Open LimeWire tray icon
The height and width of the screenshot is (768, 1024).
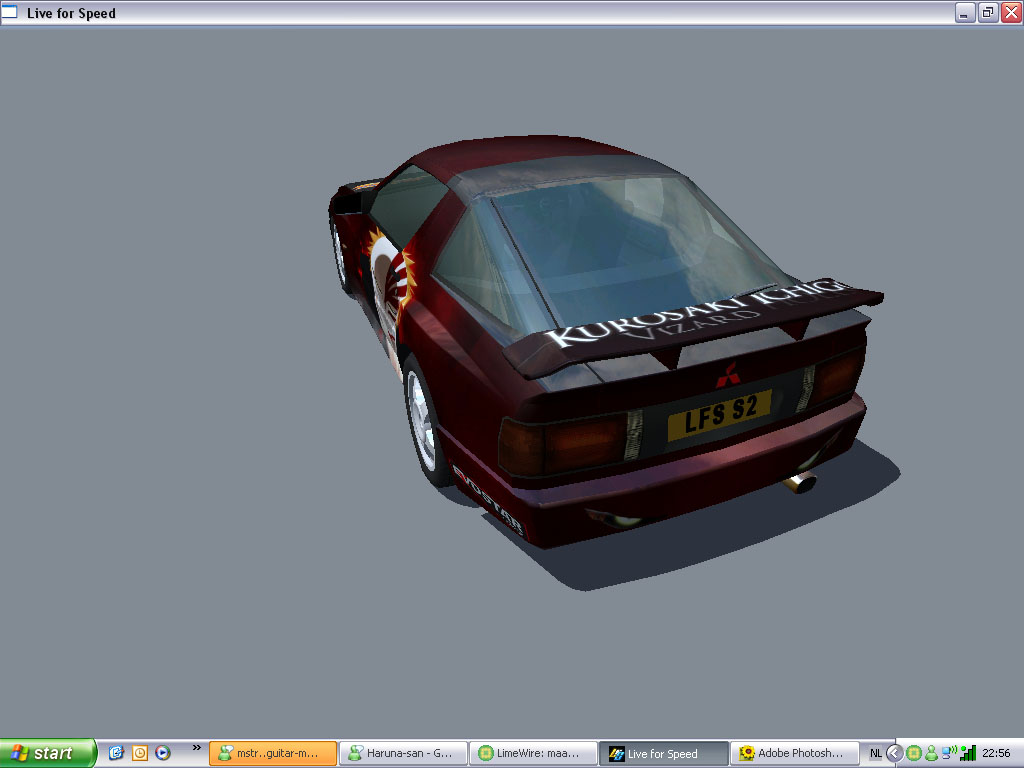(x=914, y=754)
